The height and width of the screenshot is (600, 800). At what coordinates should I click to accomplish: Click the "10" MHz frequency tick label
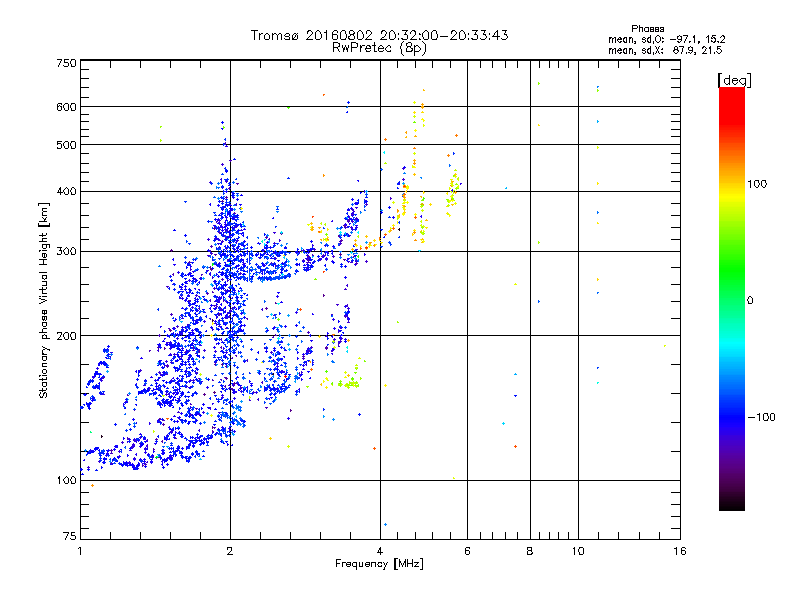click(x=578, y=551)
